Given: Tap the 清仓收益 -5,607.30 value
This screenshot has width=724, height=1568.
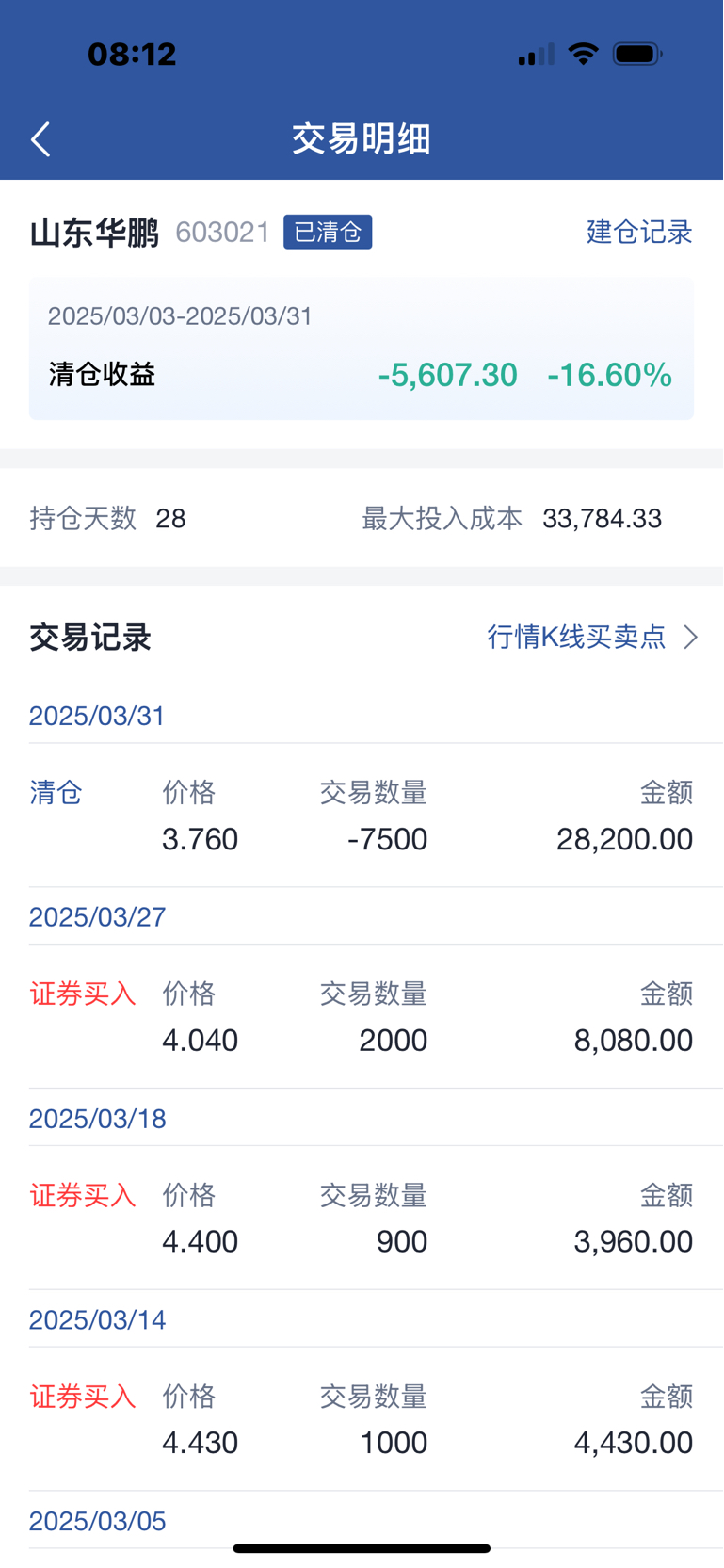Looking at the screenshot, I should [447, 375].
